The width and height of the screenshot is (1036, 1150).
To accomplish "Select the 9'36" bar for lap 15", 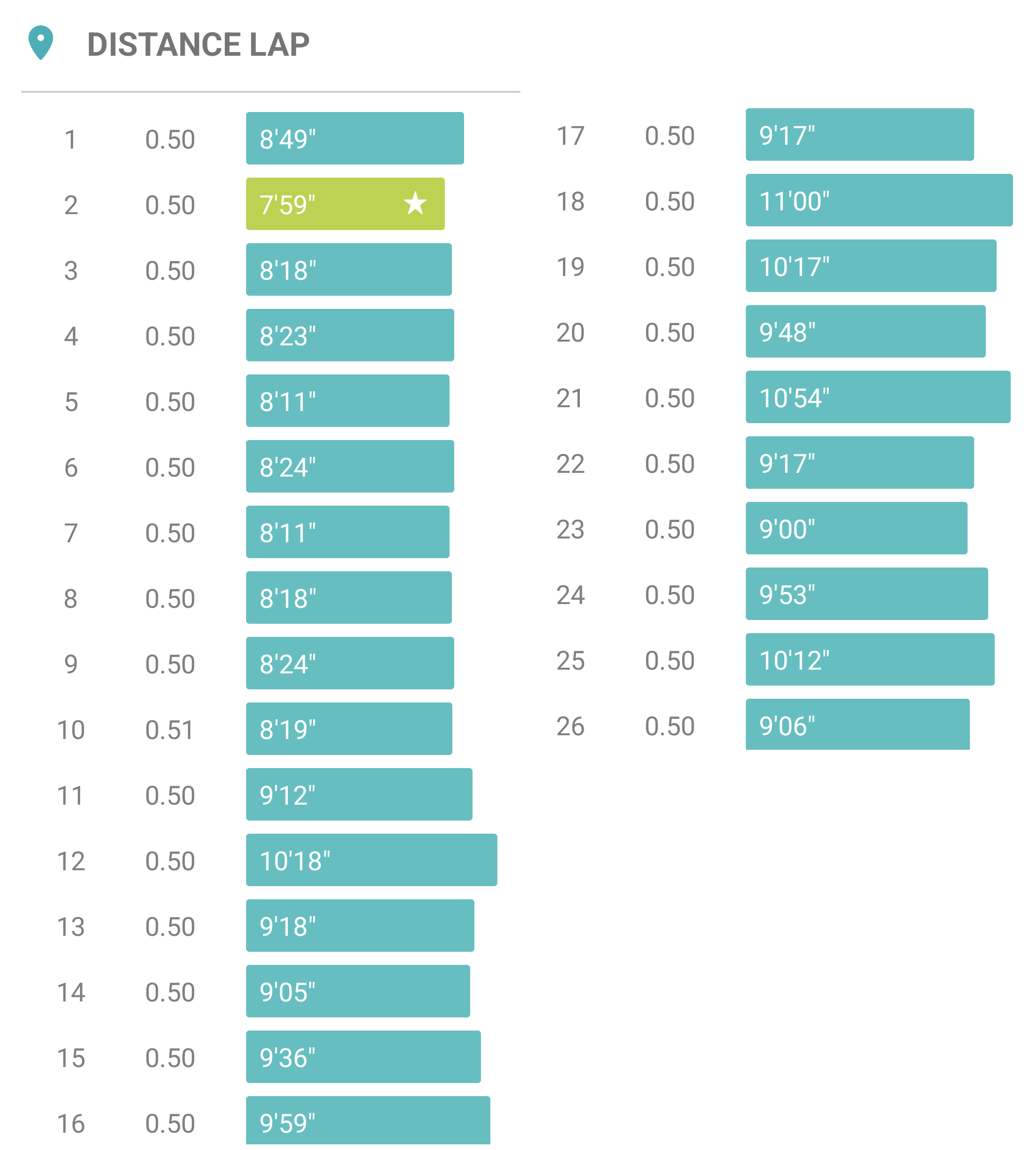I will (363, 1057).
